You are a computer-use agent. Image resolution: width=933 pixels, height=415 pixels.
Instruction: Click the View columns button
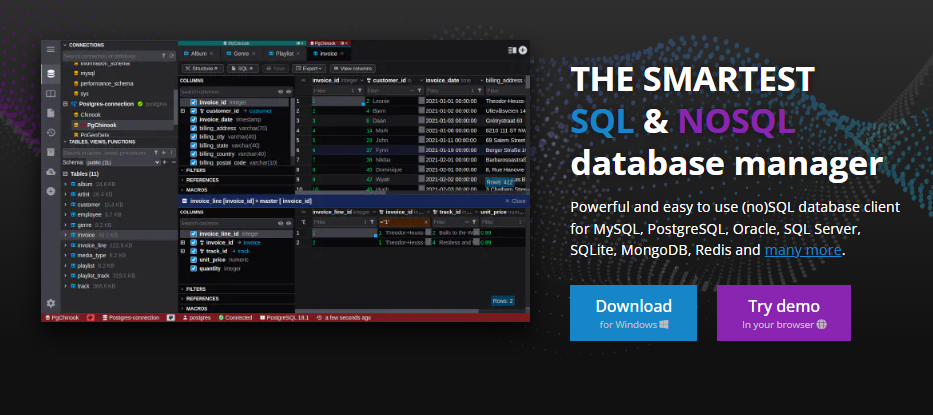point(353,68)
